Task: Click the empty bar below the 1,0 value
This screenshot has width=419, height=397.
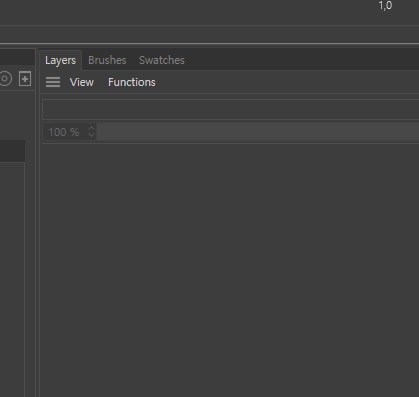Action: point(209,34)
